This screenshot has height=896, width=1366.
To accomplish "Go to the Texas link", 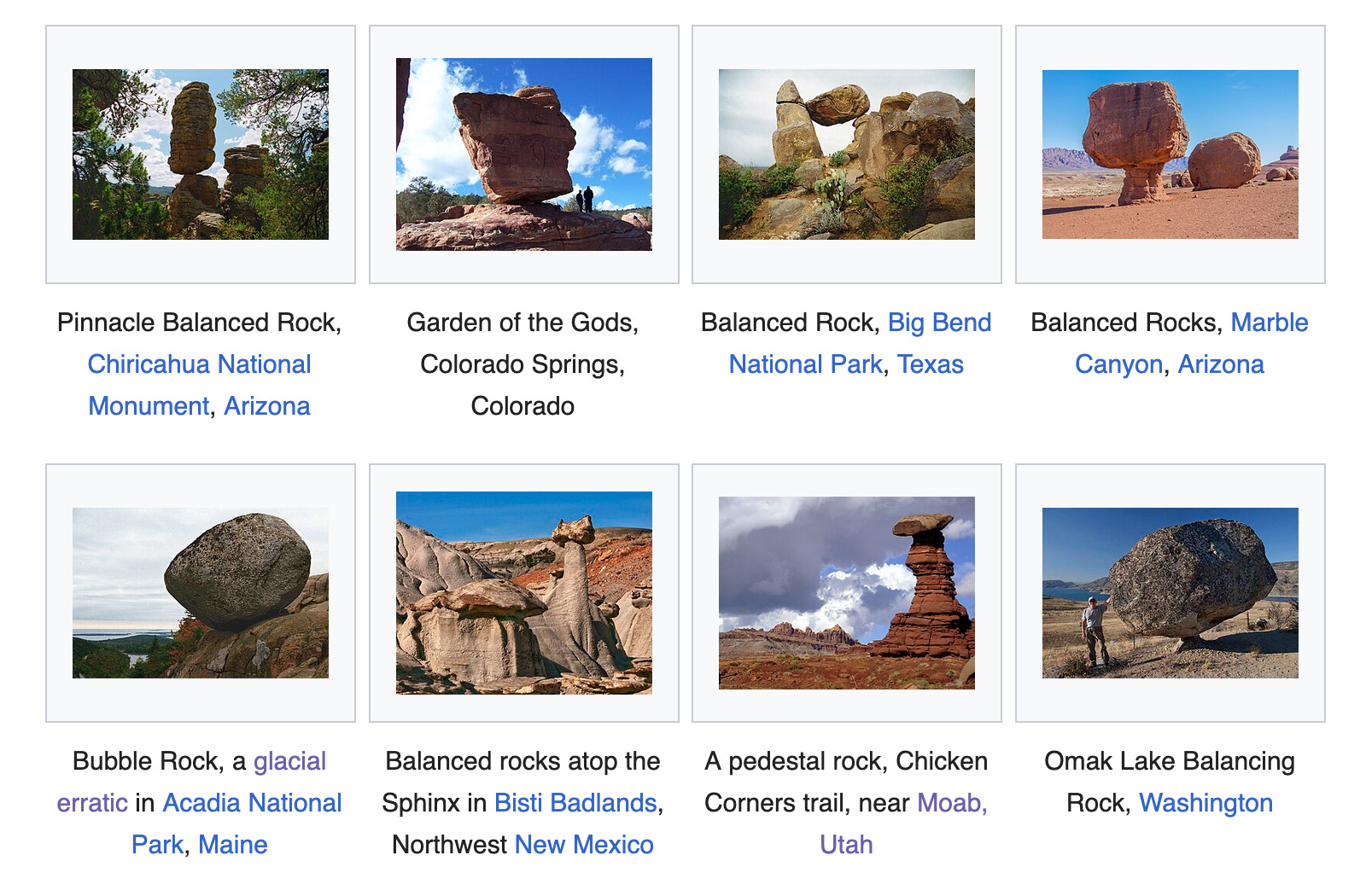I will [x=931, y=364].
